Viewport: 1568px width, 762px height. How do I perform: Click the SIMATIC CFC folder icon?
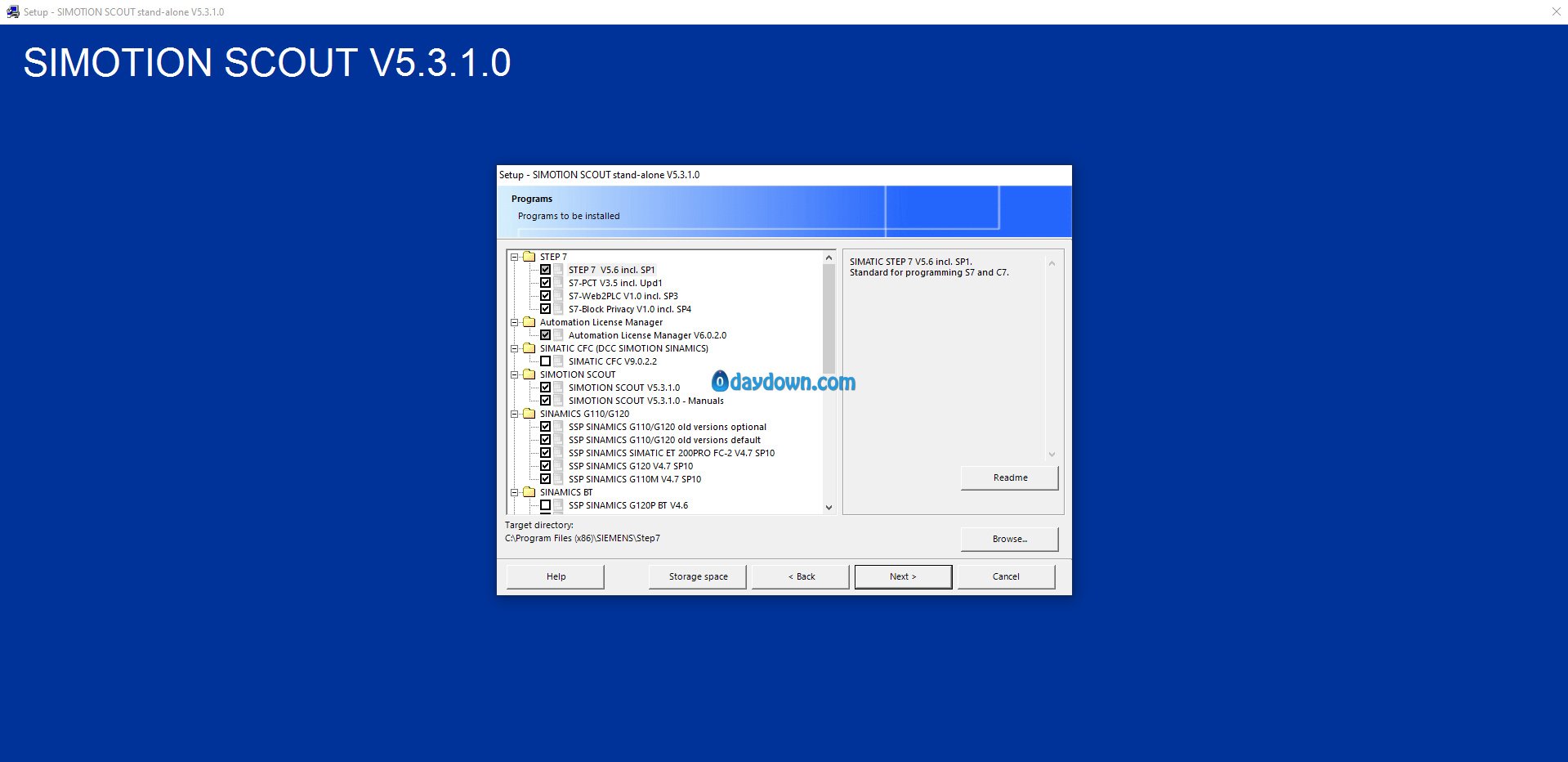coord(529,348)
